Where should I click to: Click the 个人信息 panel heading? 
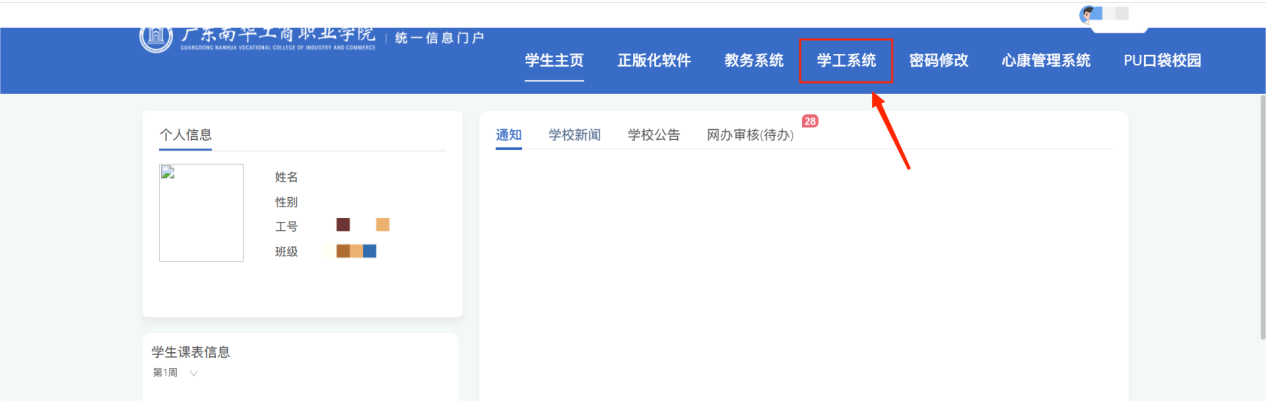[x=185, y=135]
